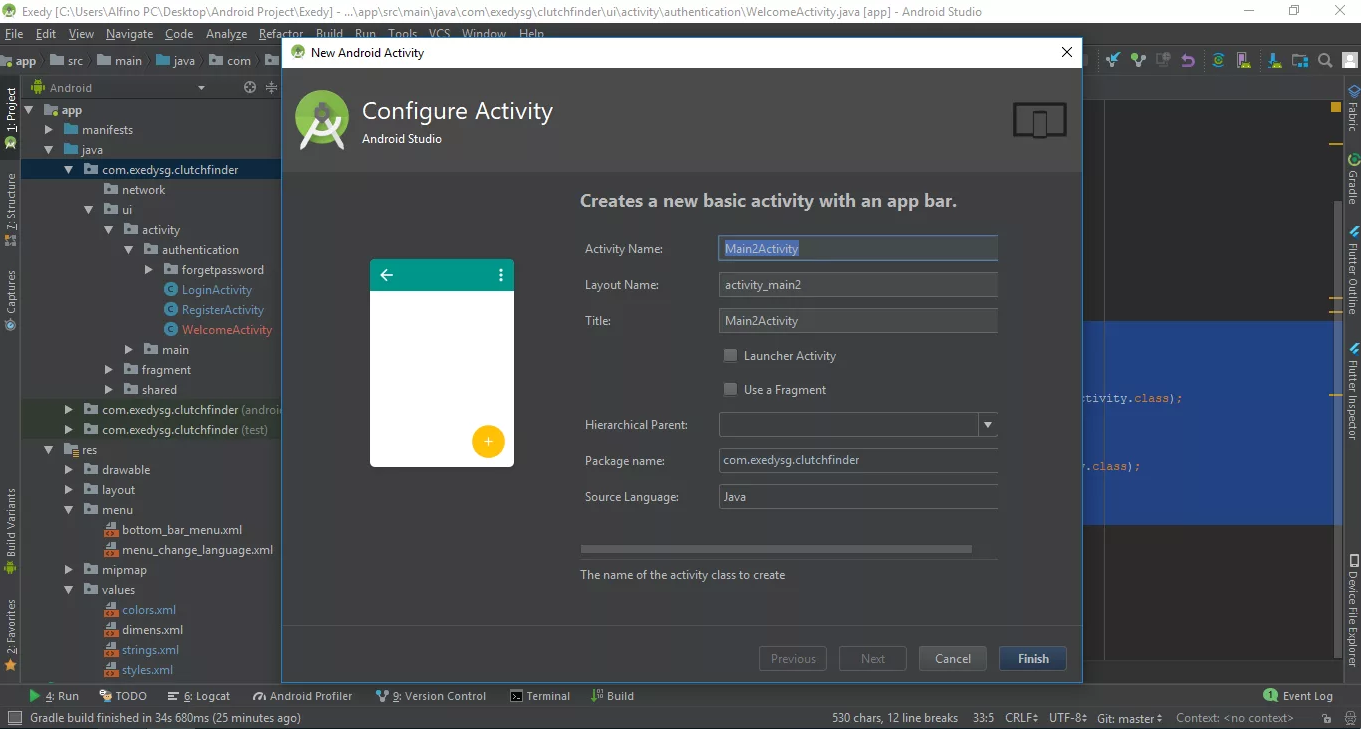Screen dimensions: 1361x729
Task: Open the Event Log button
Action: 1298,696
